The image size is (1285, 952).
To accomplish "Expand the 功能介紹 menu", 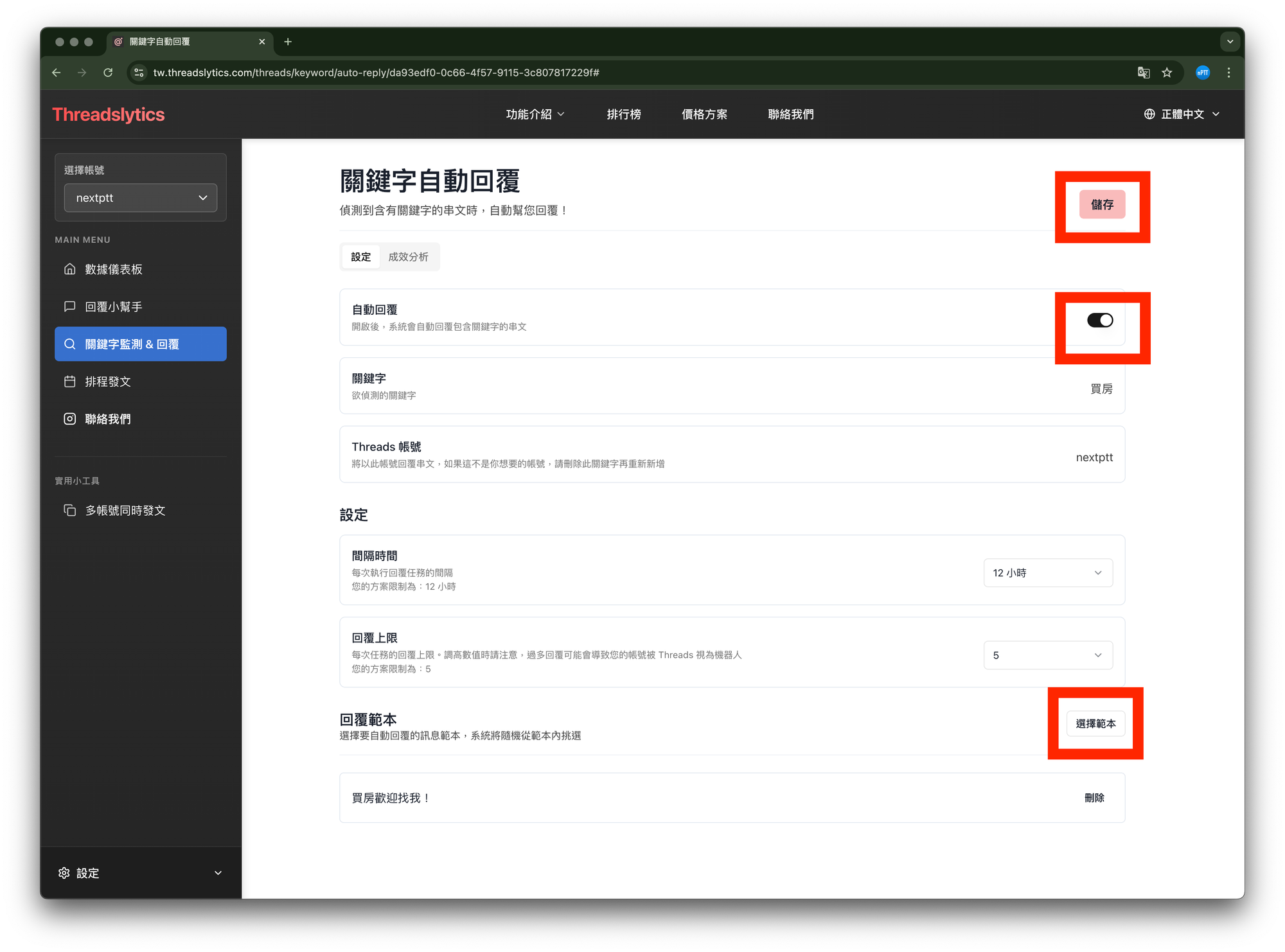I will pos(535,114).
